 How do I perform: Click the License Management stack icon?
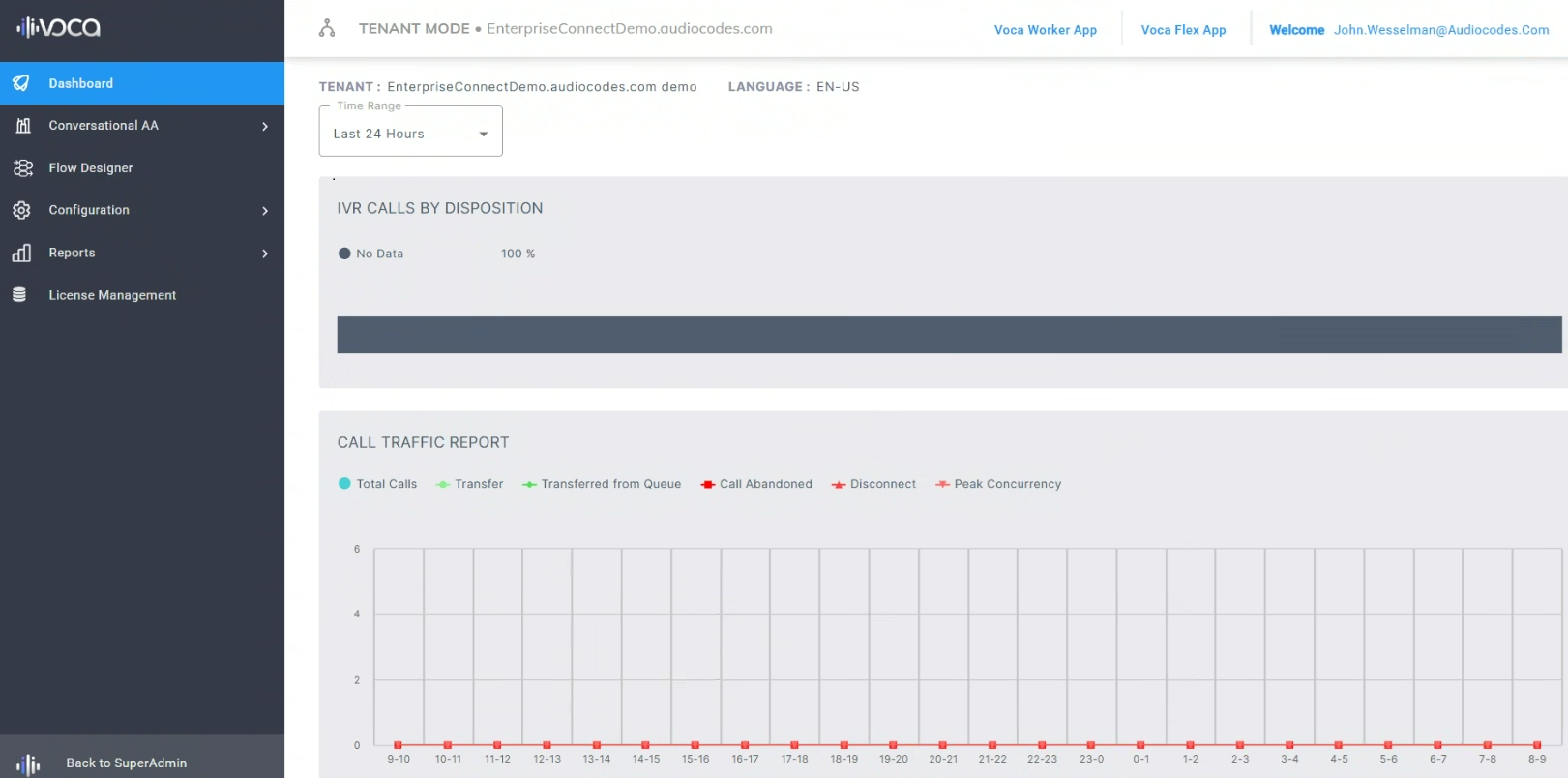point(19,295)
